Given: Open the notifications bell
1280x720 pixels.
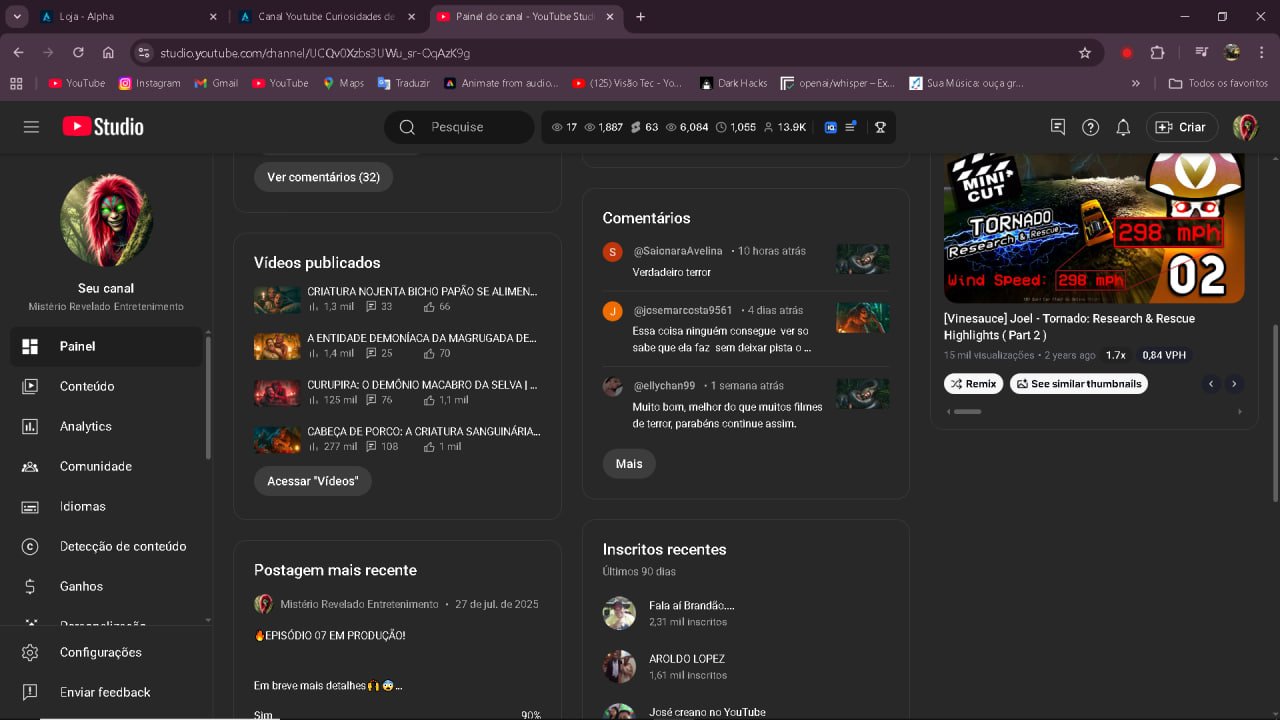Looking at the screenshot, I should click(1123, 127).
